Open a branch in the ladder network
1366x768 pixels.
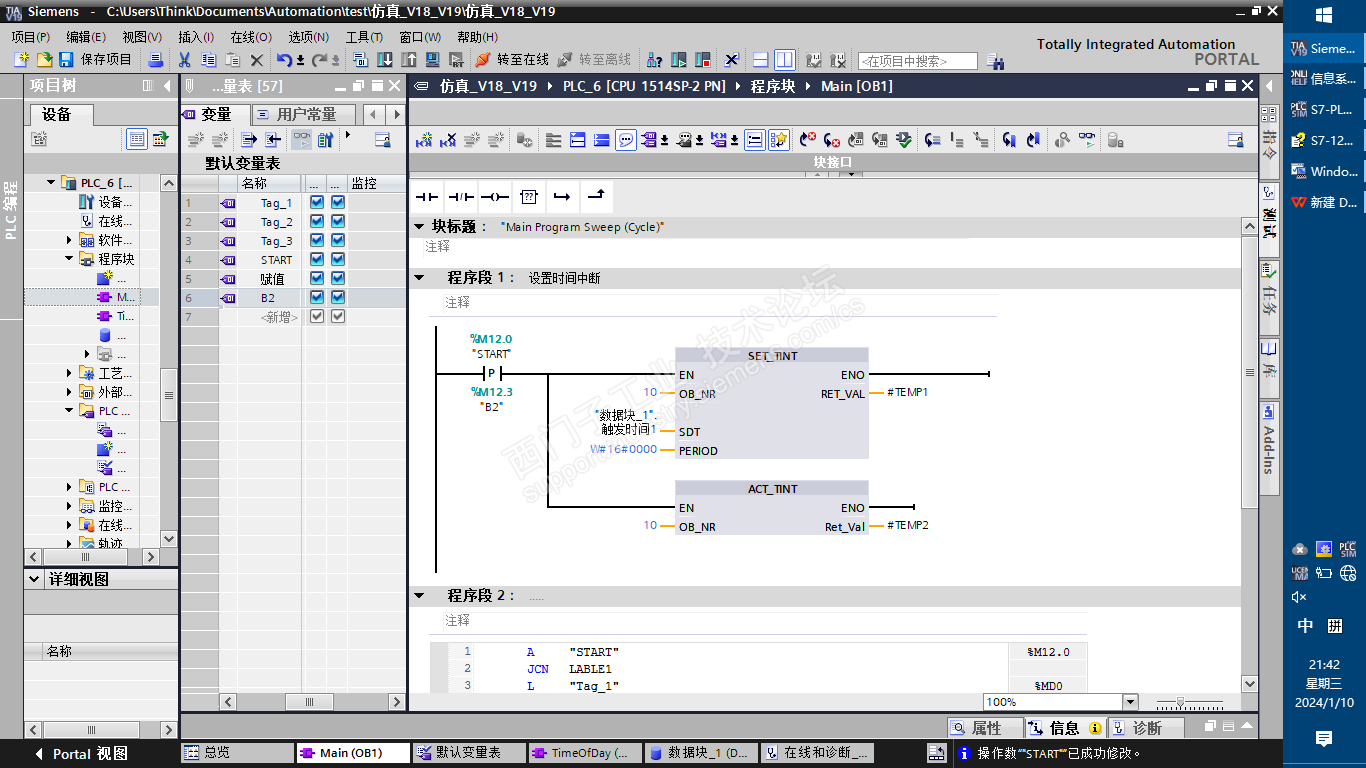(562, 196)
